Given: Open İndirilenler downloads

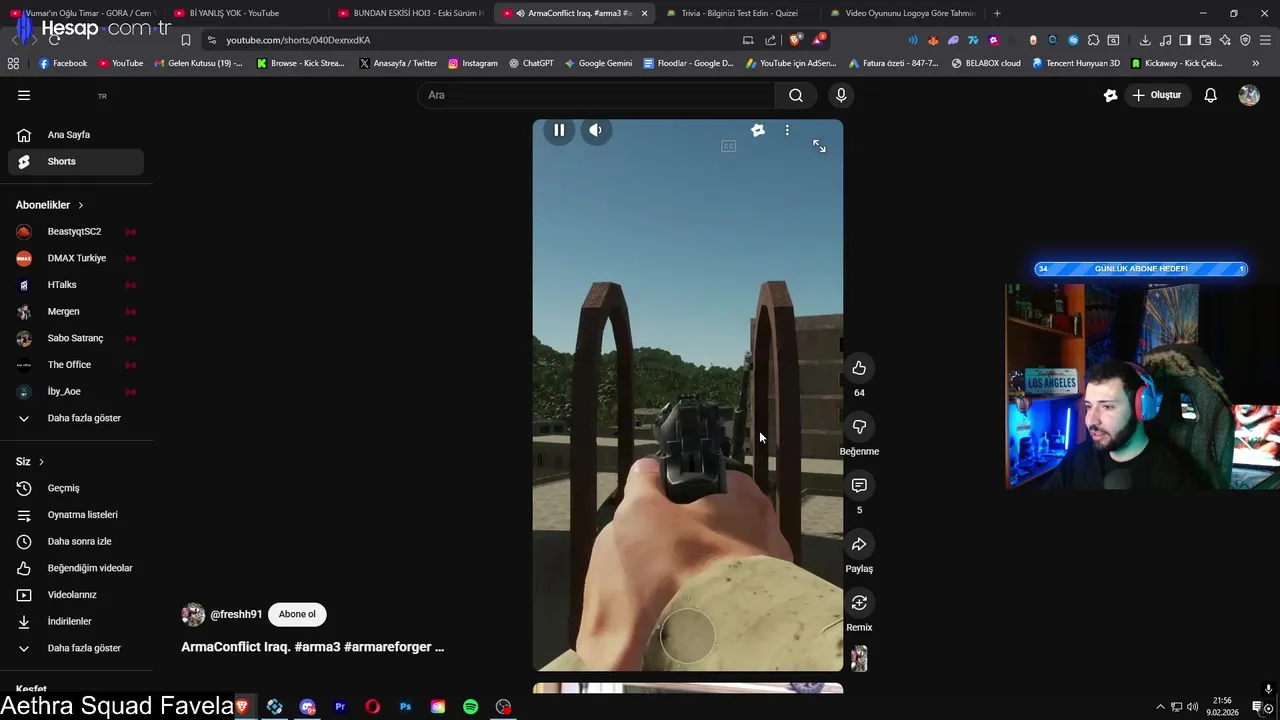Looking at the screenshot, I should click(76, 621).
